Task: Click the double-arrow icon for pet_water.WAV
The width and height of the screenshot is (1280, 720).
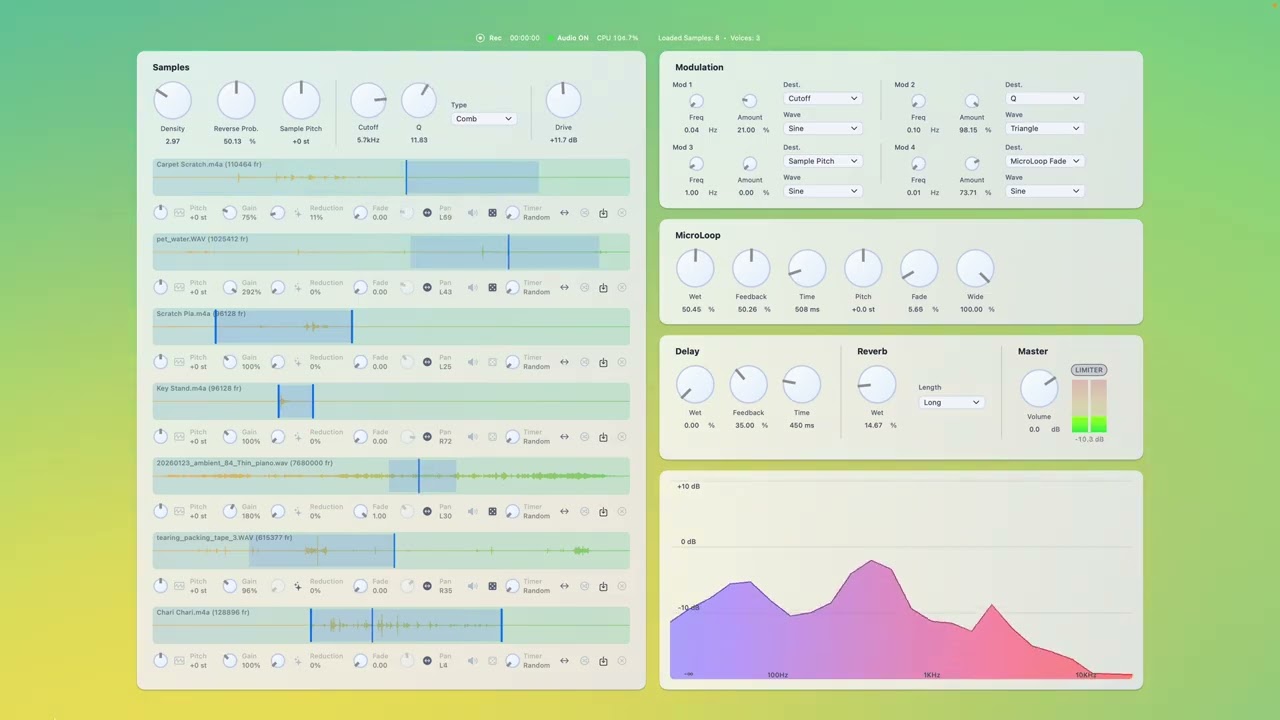Action: click(x=564, y=287)
